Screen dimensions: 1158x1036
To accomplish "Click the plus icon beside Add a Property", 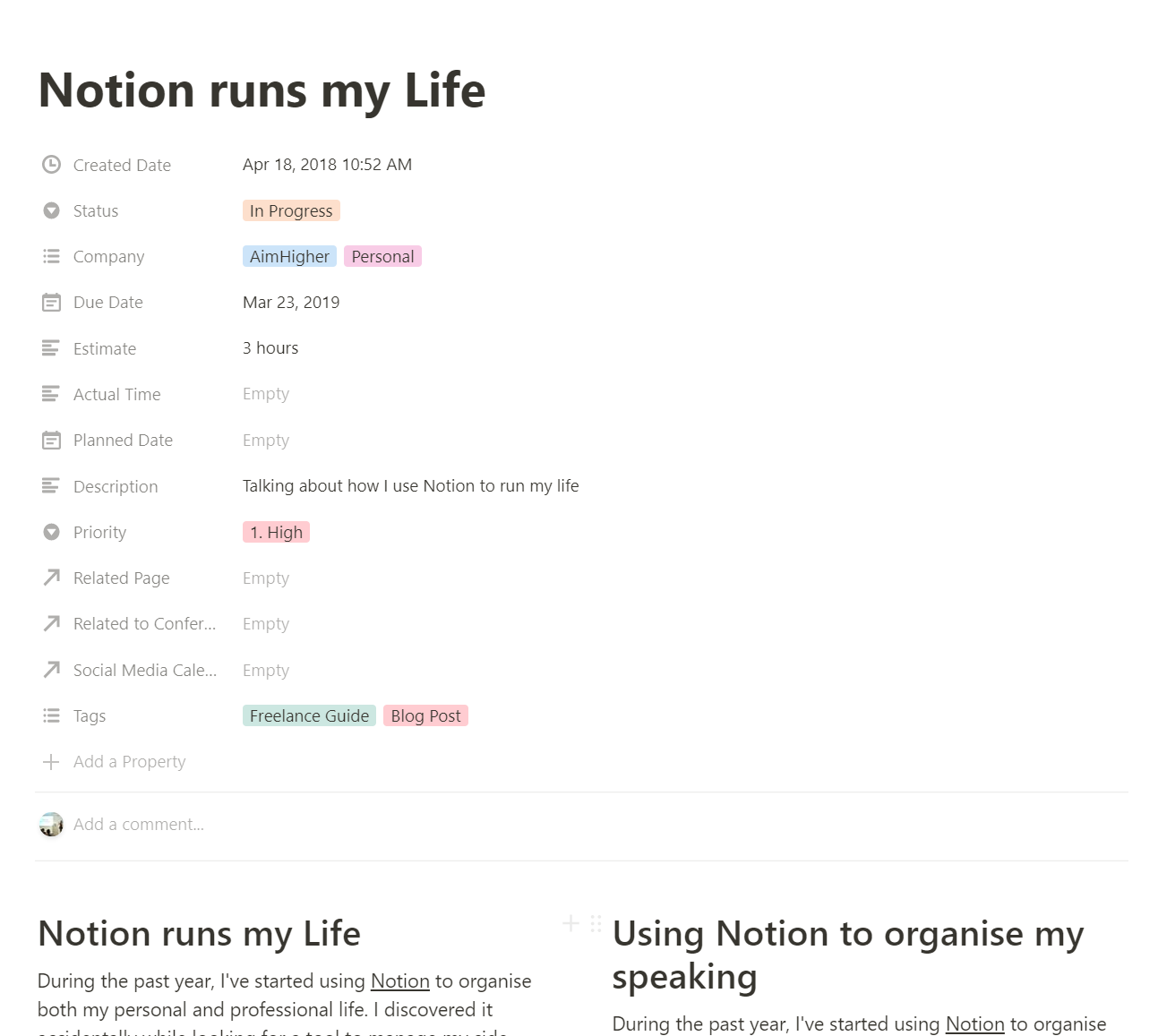I will tap(51, 762).
